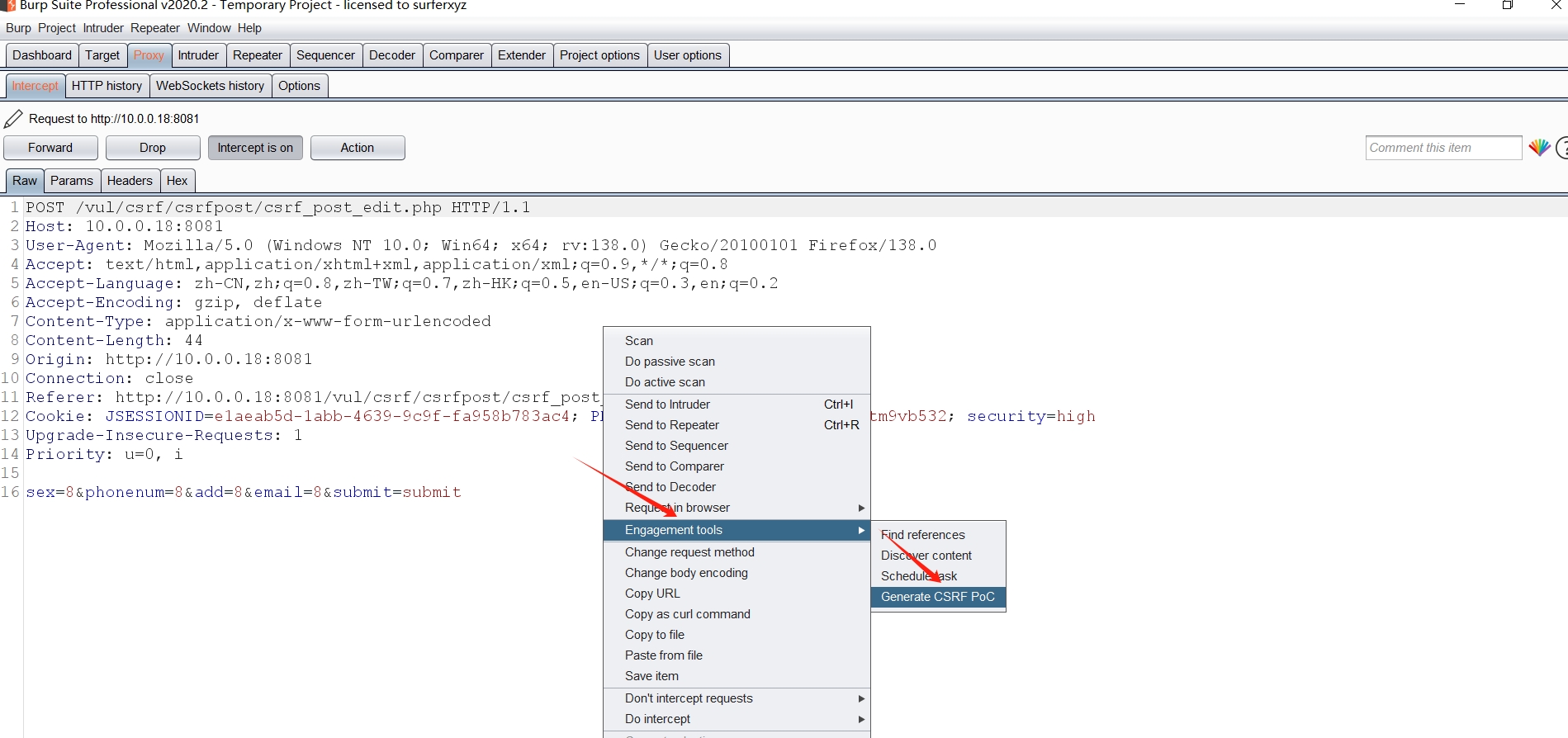The image size is (1568, 738).
Task: Select Discover content in submenu
Action: [938, 556]
